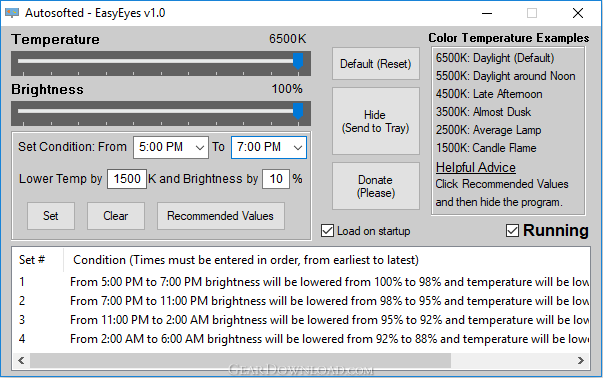Apply the Recommended Values button
This screenshot has width=603, height=378.
221,216
